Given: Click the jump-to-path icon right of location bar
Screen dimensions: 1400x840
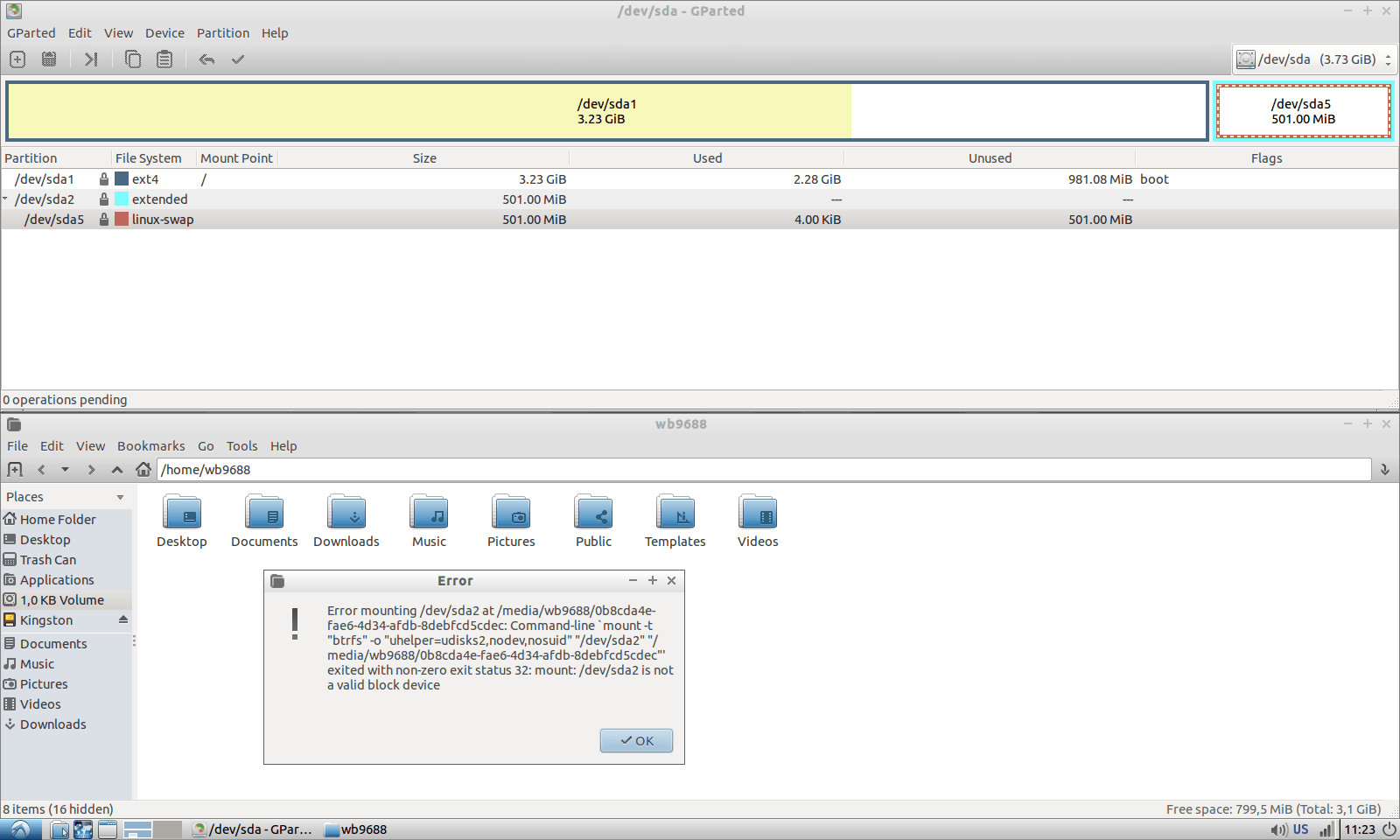Looking at the screenshot, I should (1385, 470).
